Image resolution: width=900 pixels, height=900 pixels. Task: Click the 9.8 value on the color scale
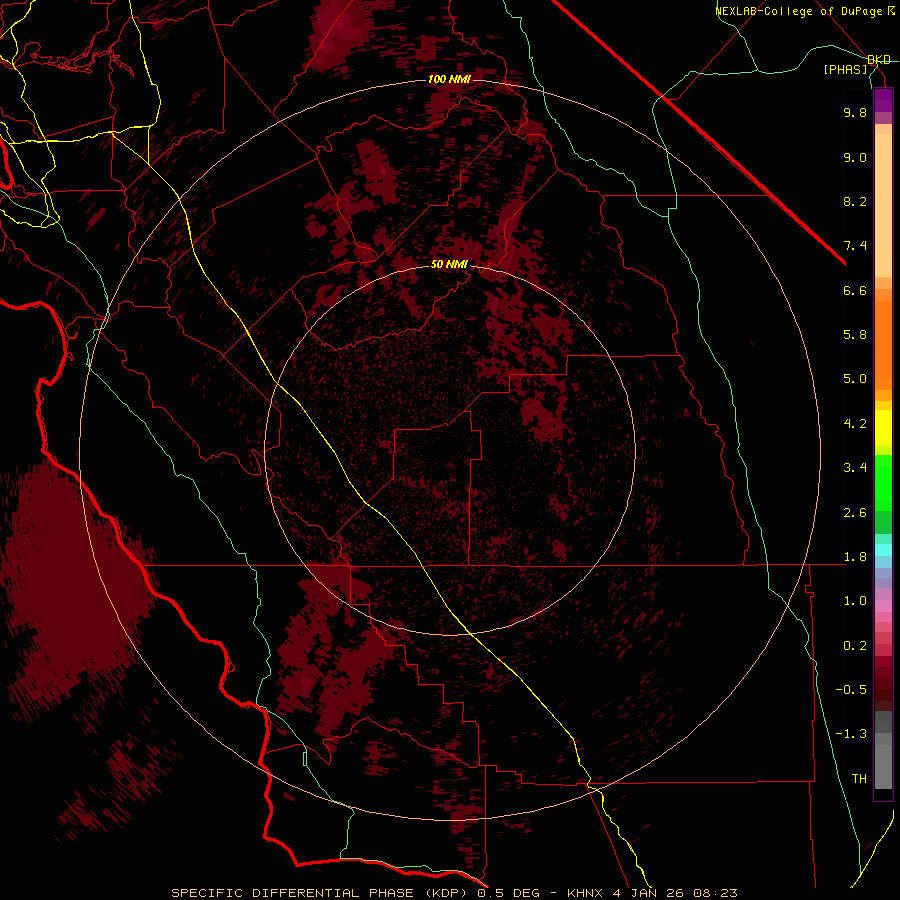tap(855, 112)
